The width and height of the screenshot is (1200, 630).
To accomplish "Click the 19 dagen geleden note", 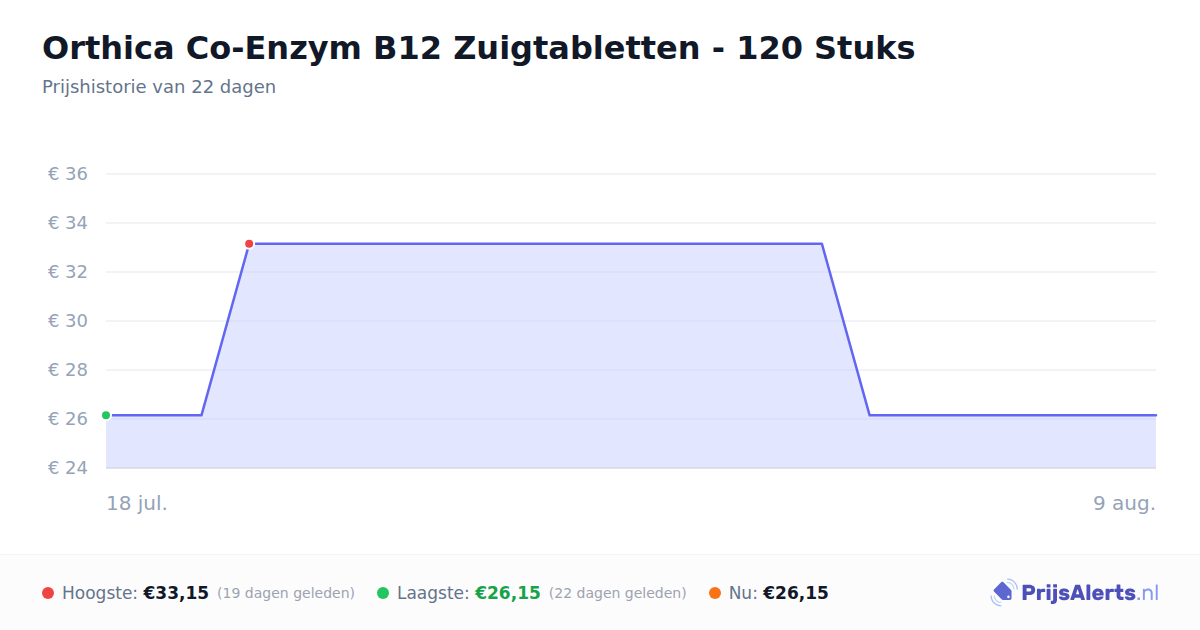I will tap(286, 593).
